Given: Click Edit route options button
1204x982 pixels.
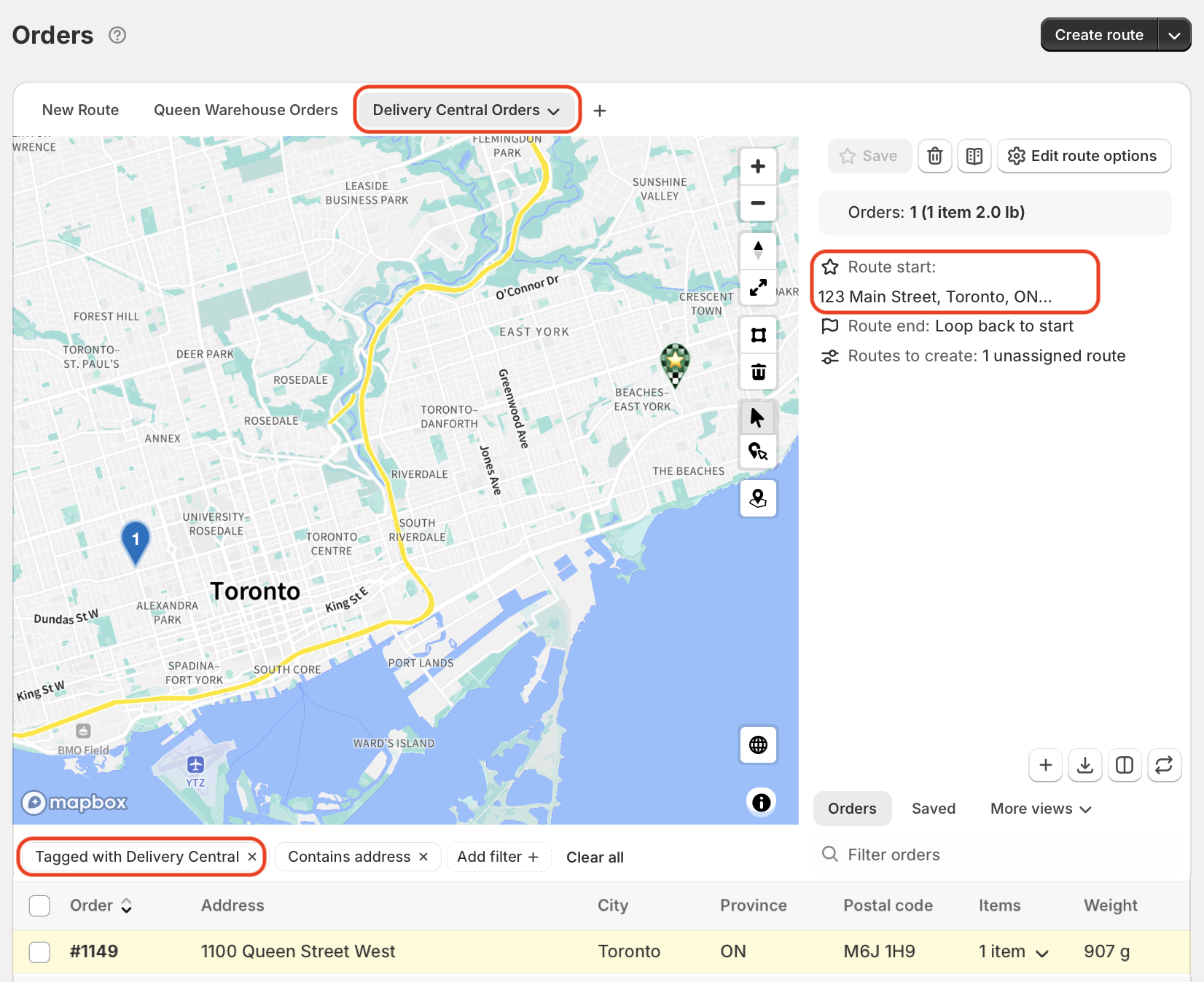Looking at the screenshot, I should pos(1083,156).
